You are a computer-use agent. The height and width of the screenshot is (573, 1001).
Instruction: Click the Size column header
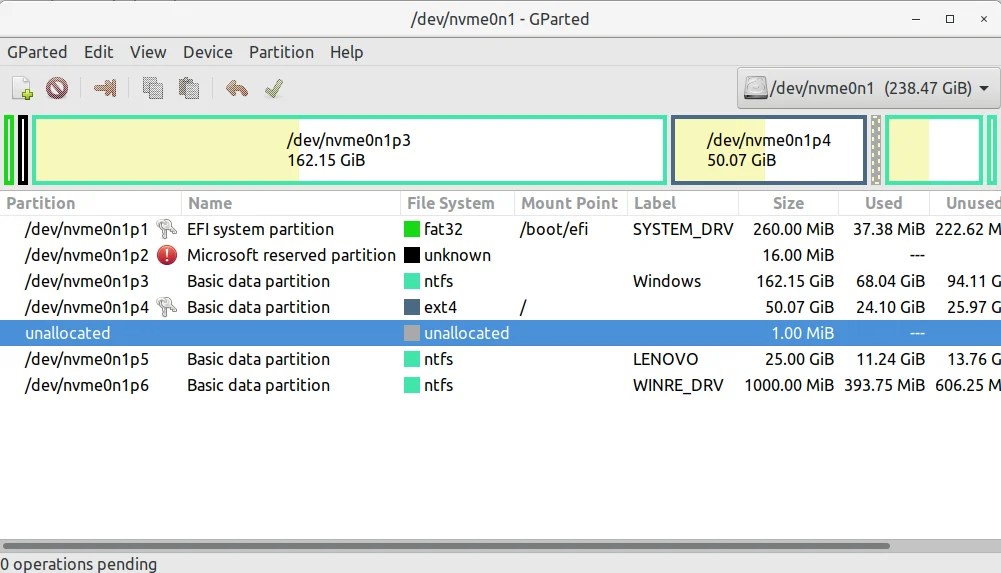tap(788, 203)
